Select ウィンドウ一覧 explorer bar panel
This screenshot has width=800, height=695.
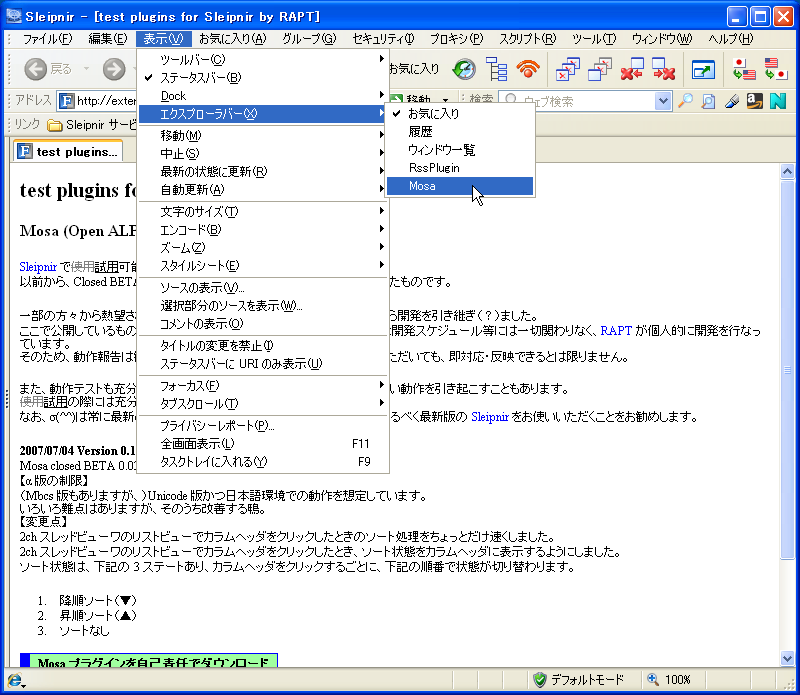pos(460,150)
